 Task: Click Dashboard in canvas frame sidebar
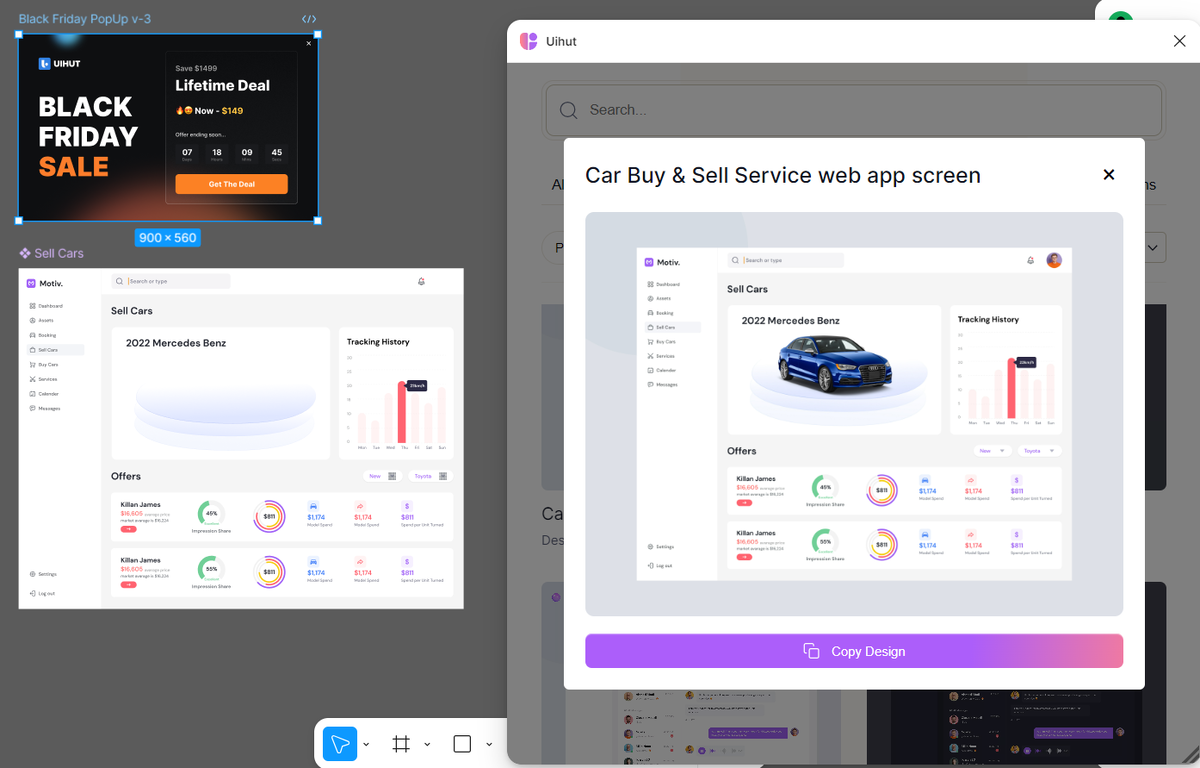pyautogui.click(x=46, y=306)
